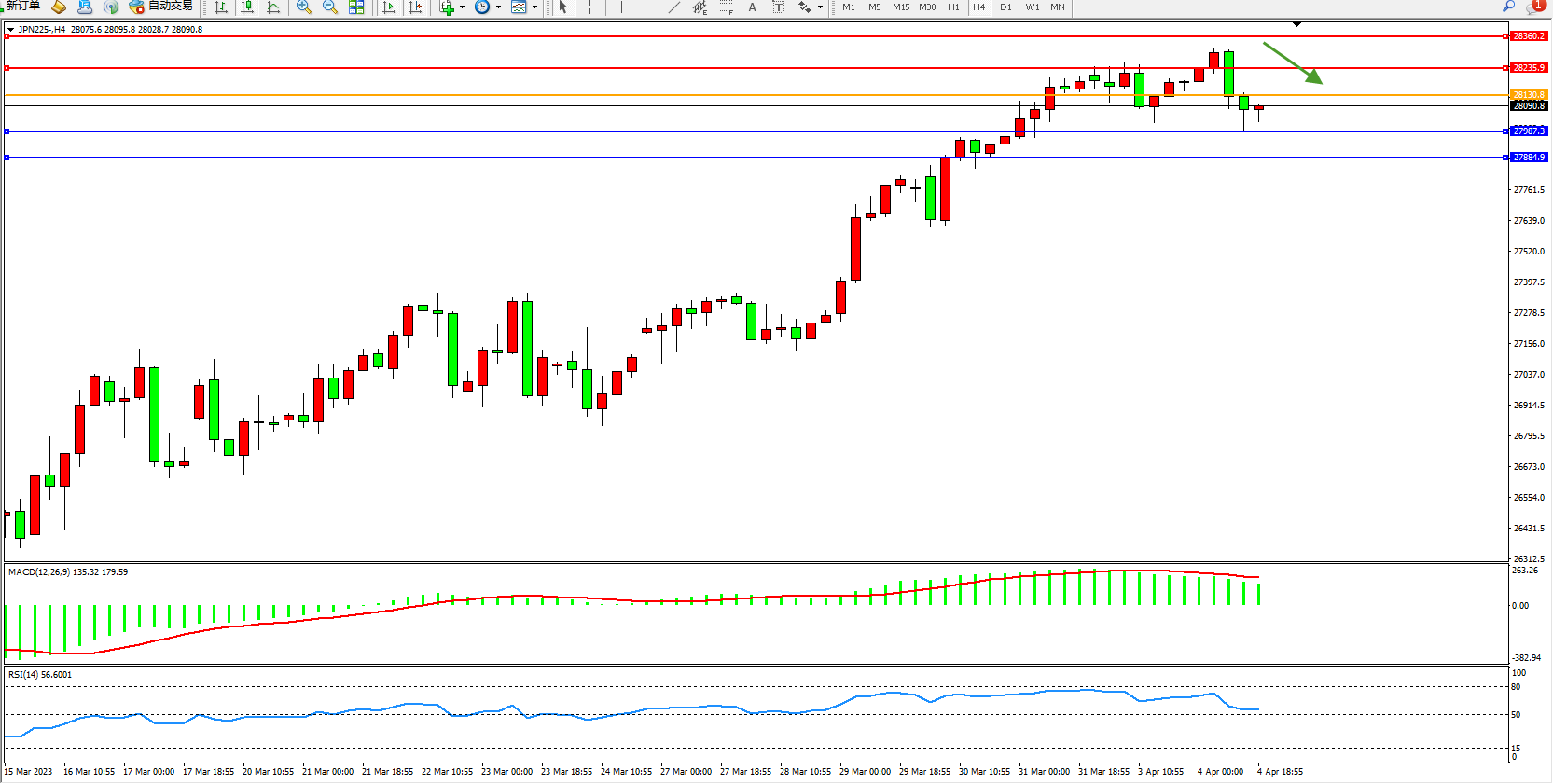The image size is (1553, 784).
Task: Click the red 28360.2 price level label
Action: point(1529,36)
